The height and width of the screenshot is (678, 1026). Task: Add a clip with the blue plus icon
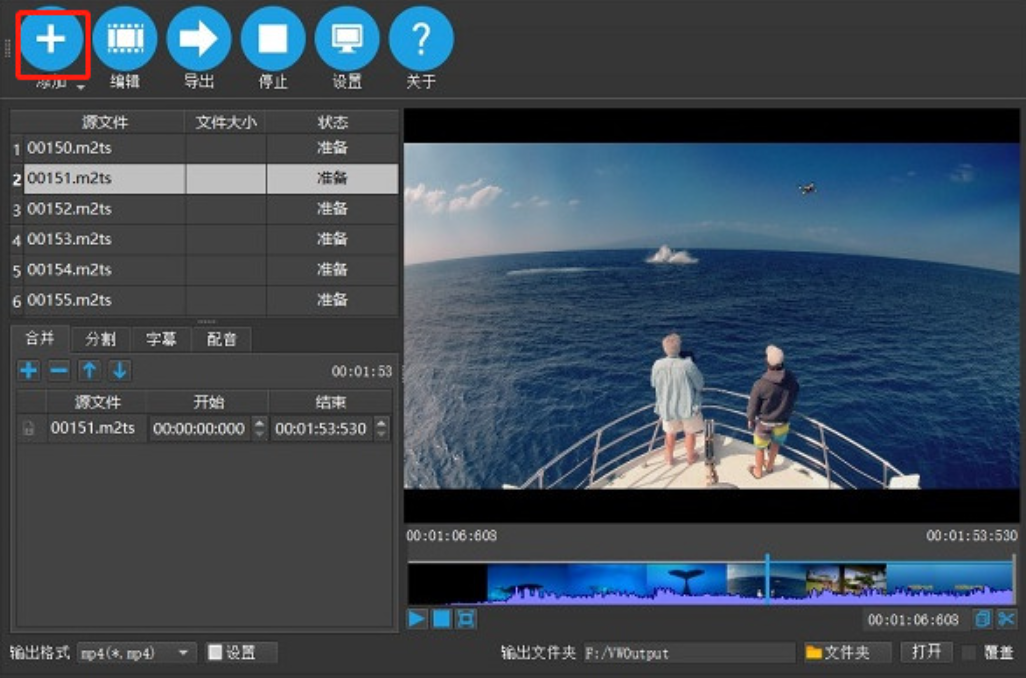pyautogui.click(x=28, y=371)
